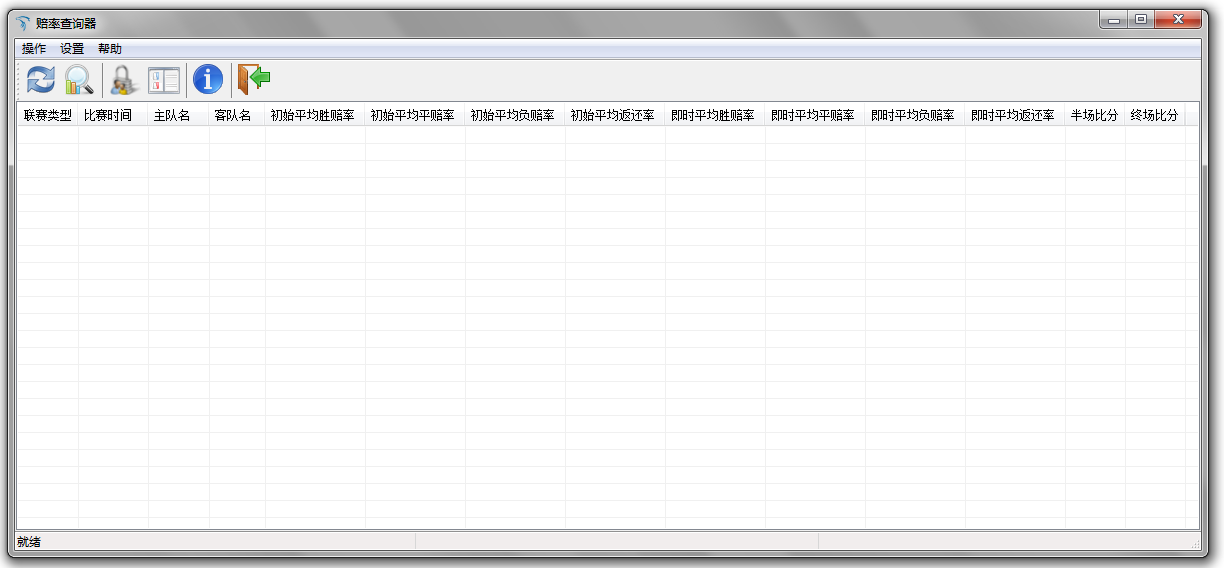1224x568 pixels.
Task: Show the blue info about icon
Action: coord(208,79)
